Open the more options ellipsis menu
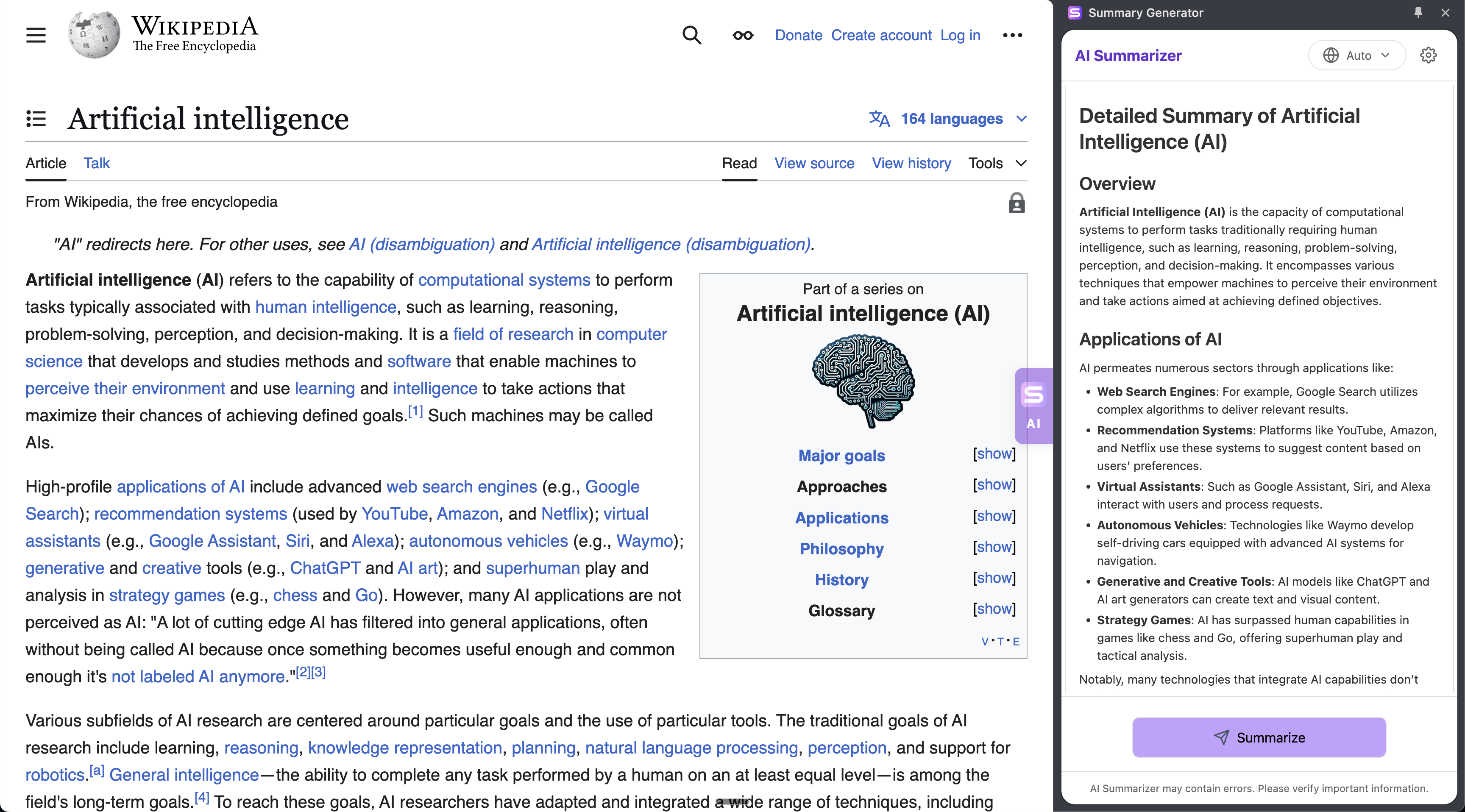The width and height of the screenshot is (1465, 812). pos(1012,35)
